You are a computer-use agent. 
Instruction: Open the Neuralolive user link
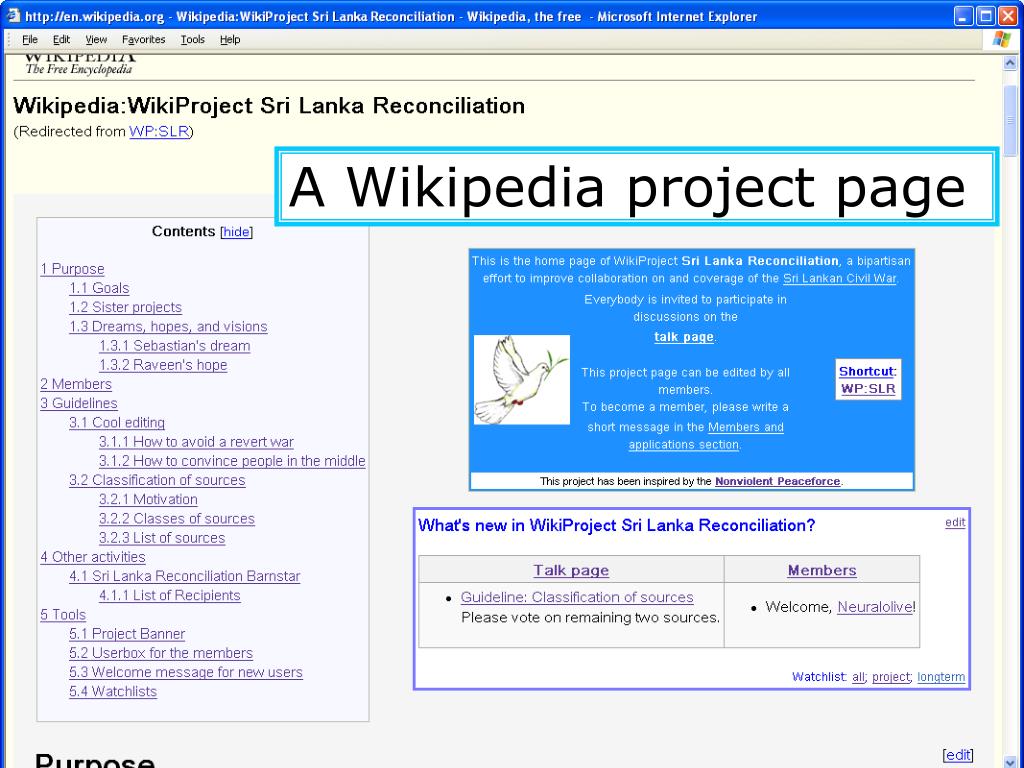click(x=874, y=607)
